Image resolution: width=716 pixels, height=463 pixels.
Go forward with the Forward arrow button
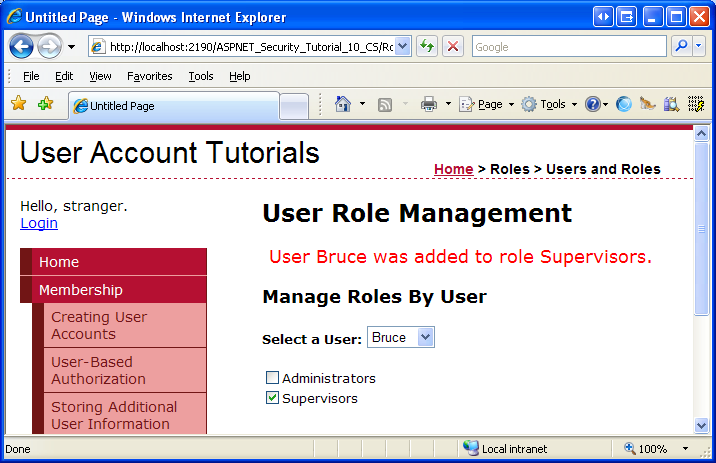pos(49,46)
